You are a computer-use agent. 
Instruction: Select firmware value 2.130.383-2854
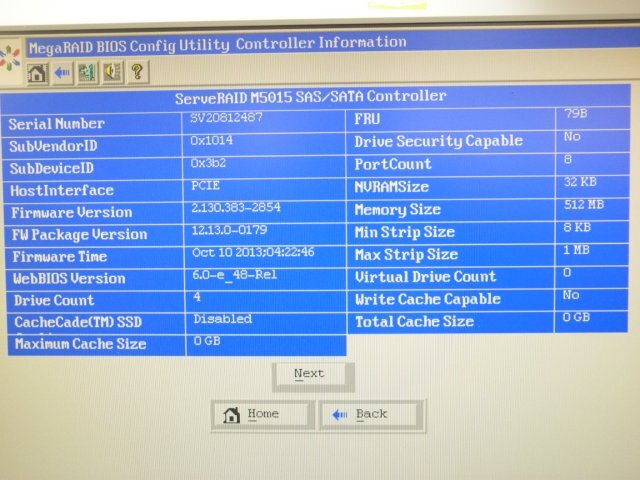click(x=236, y=208)
